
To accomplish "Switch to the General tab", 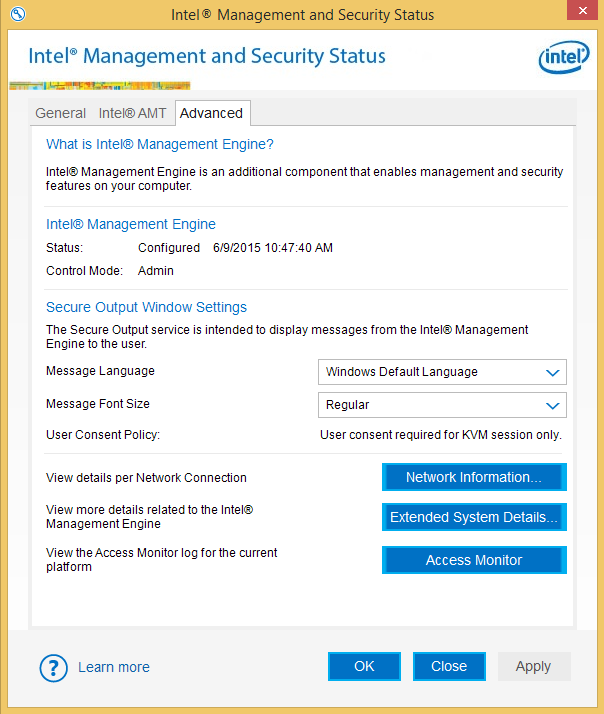I will click(x=60, y=113).
